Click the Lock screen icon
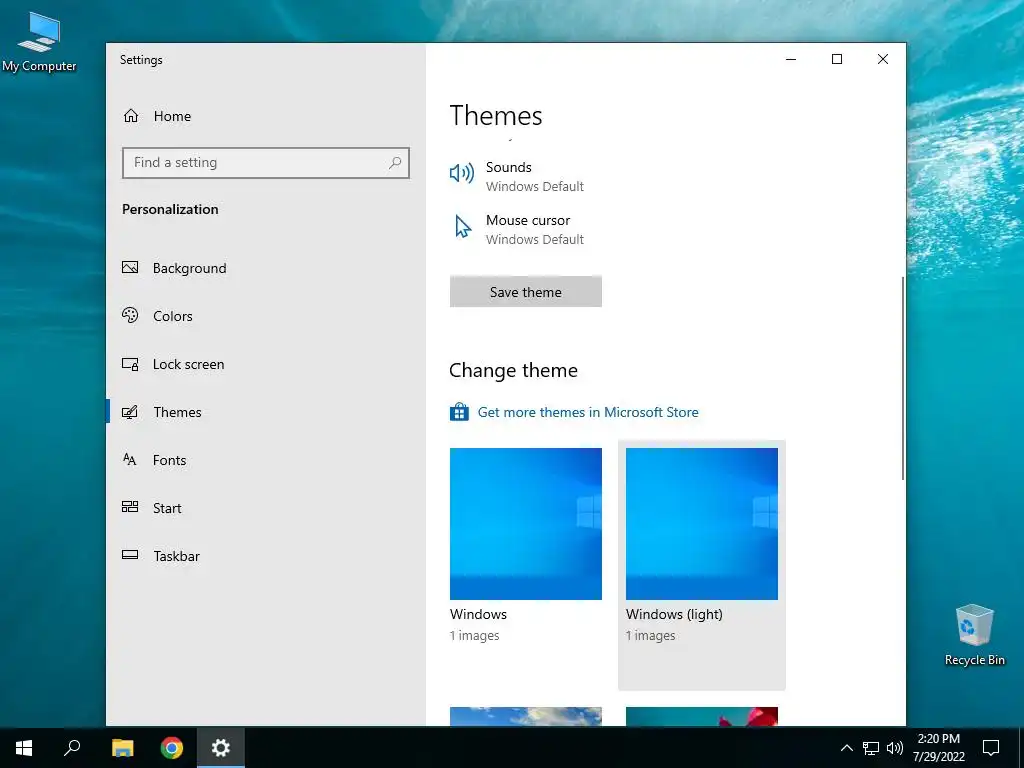 (130, 364)
